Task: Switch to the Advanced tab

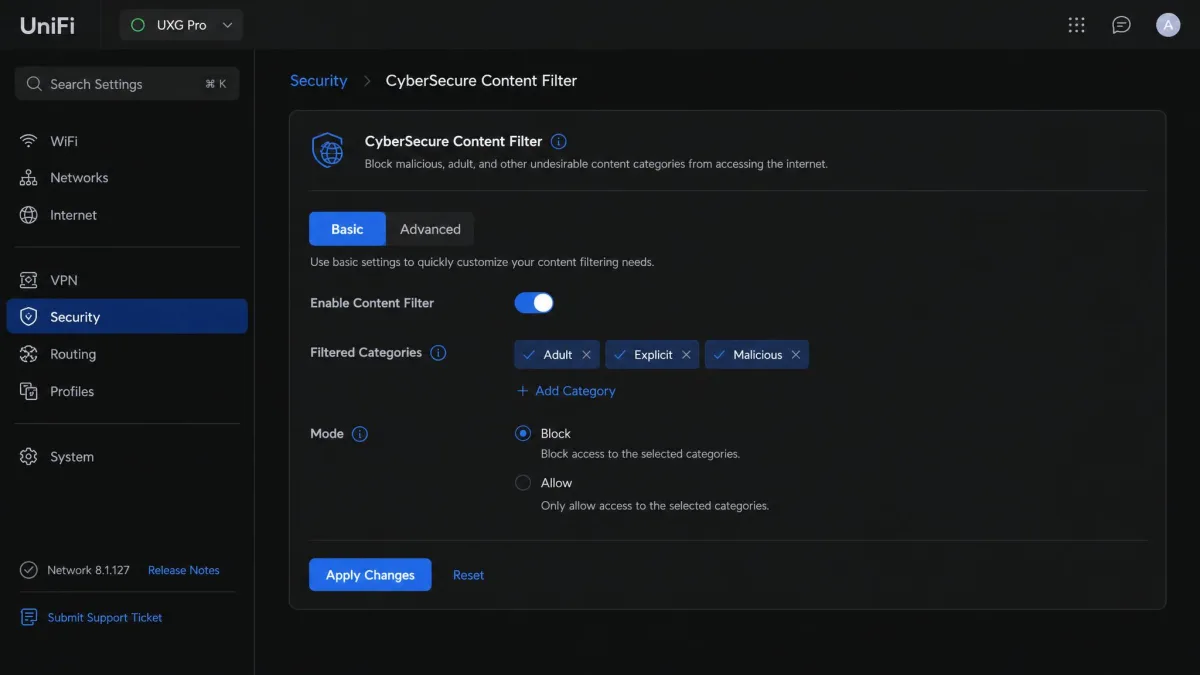Action: point(430,229)
